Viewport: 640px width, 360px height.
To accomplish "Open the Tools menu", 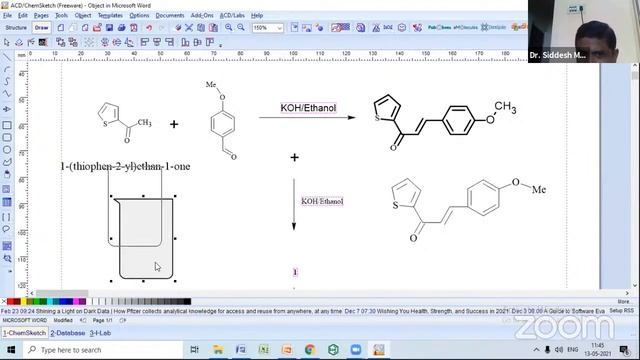I will click(x=62, y=16).
